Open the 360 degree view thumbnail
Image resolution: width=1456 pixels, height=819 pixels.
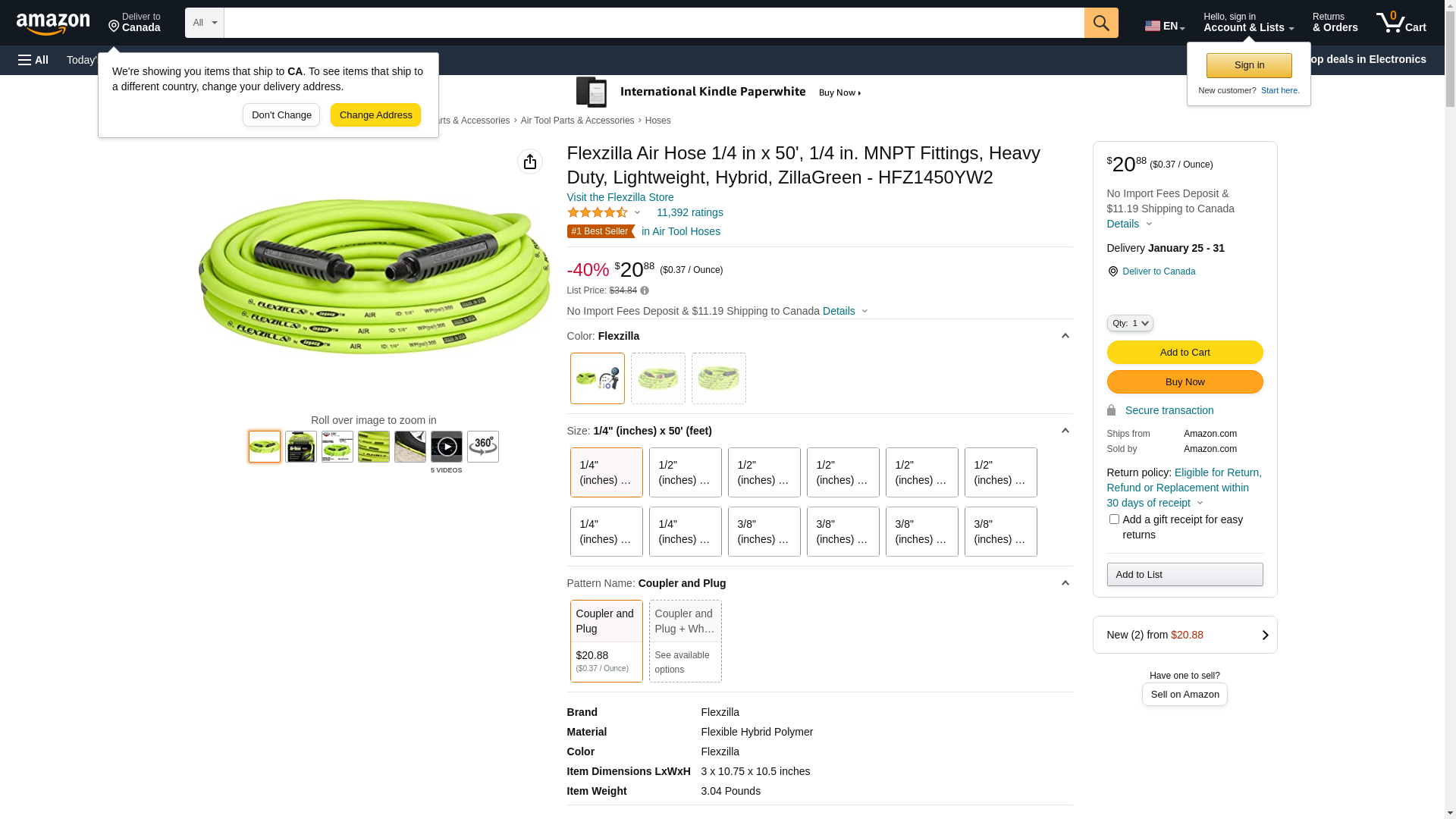point(483,447)
